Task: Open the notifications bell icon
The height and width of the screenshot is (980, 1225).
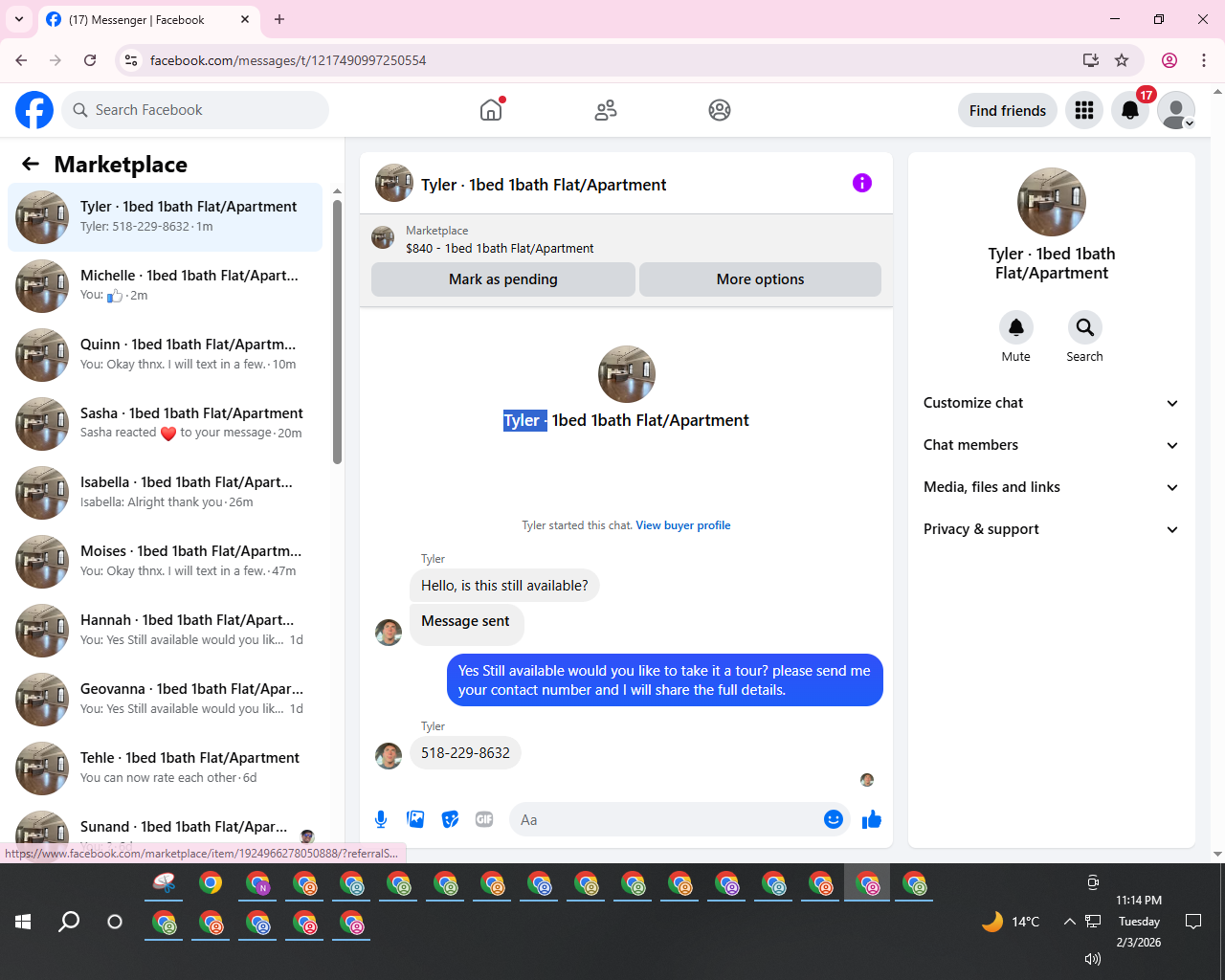Action: pyautogui.click(x=1130, y=110)
